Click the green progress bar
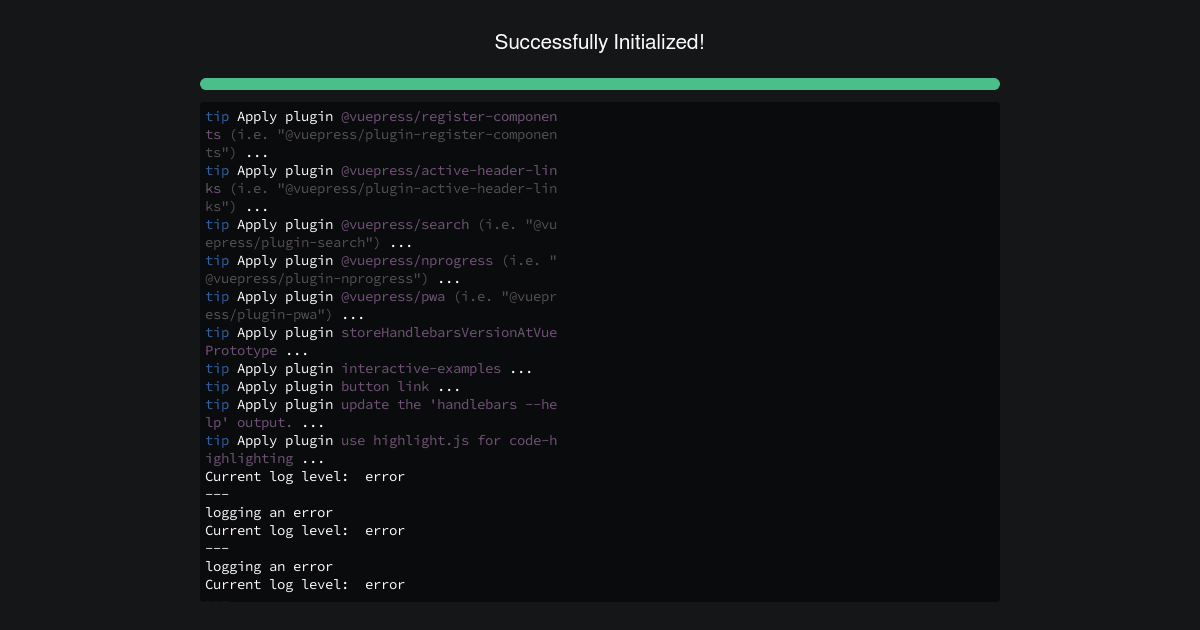This screenshot has width=1200, height=630. [x=599, y=84]
